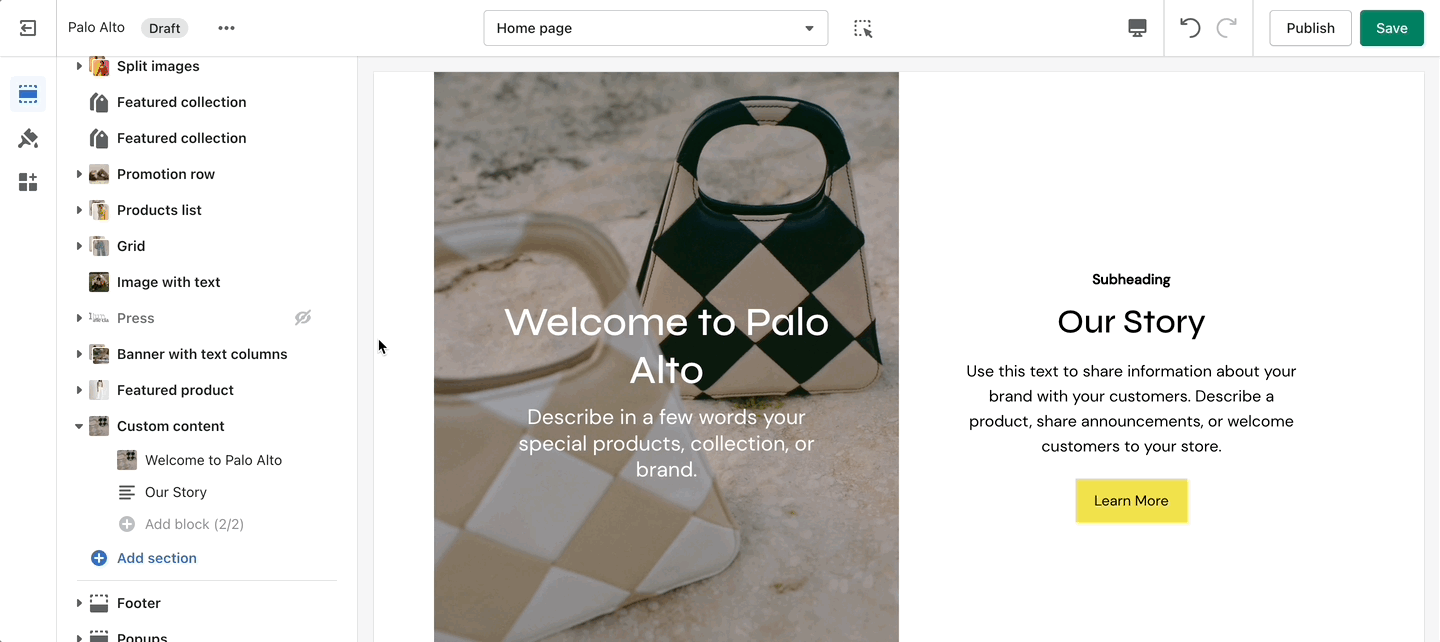The height and width of the screenshot is (642, 1440).
Task: Open the Theme settings paintbrush icon
Action: click(x=28, y=139)
